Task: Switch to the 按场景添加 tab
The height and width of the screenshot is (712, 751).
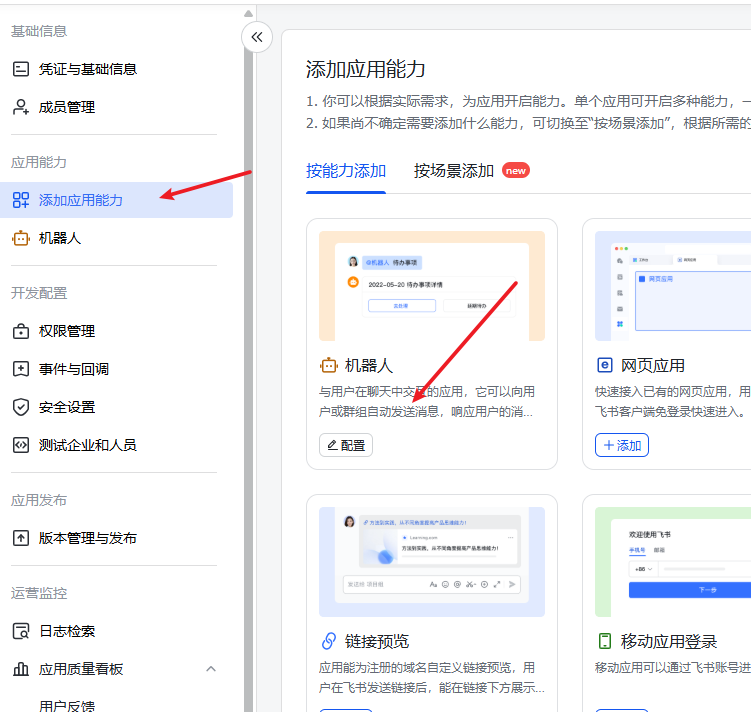Action: (x=454, y=171)
